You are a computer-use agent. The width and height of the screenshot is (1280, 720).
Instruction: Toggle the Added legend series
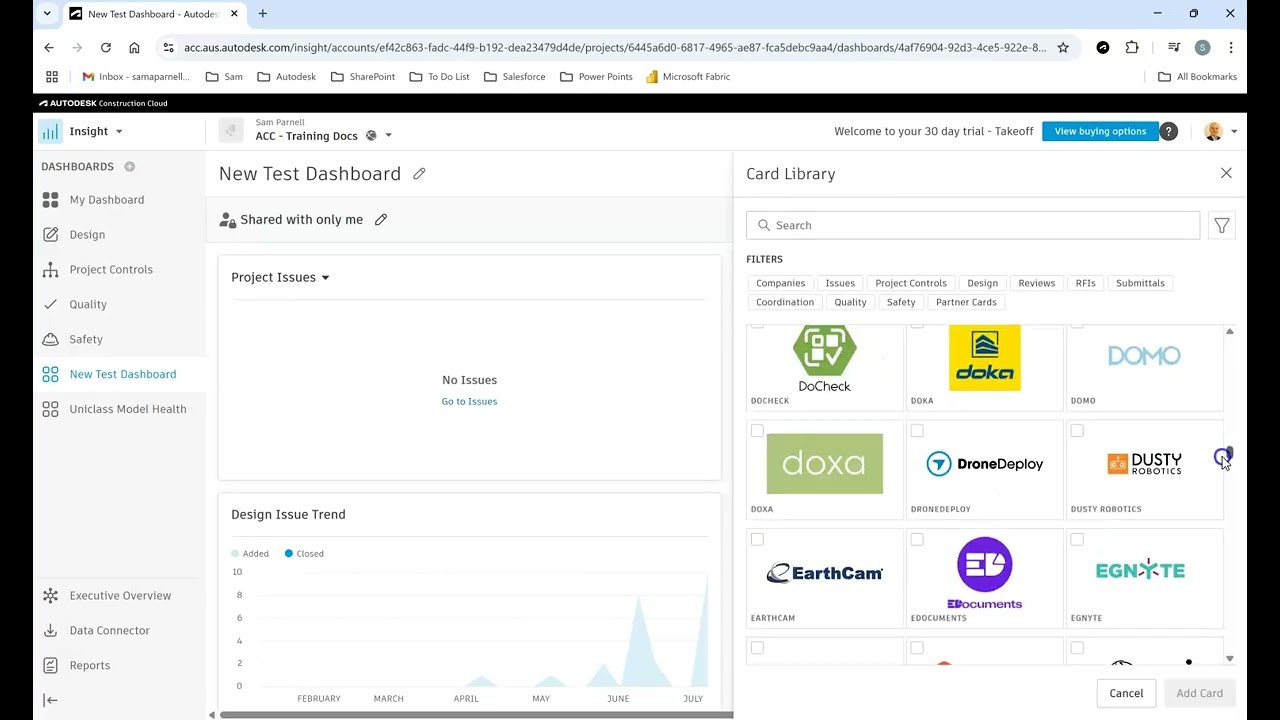250,553
